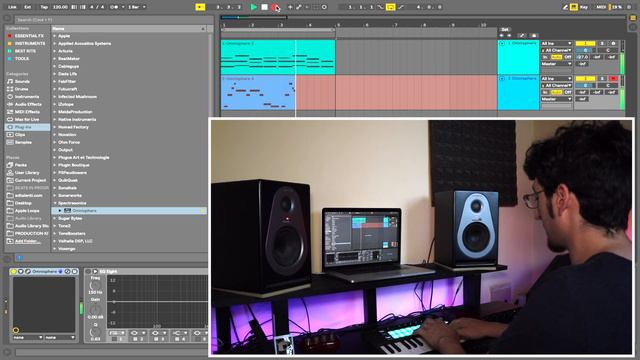The width and height of the screenshot is (640, 360).
Task: Click the punch-in switch icon
Action: pyautogui.click(x=380, y=7)
